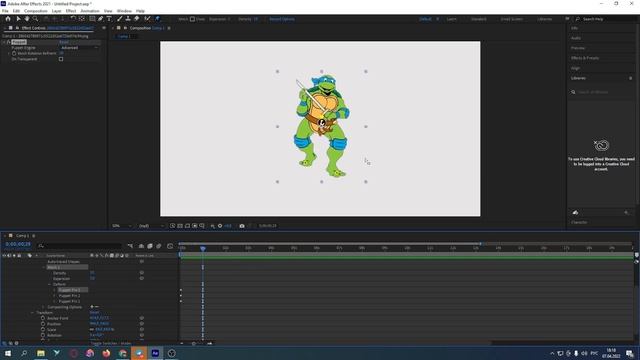This screenshot has height=360, width=640.
Task: Click Record Options in the toolbar
Action: click(282, 19)
